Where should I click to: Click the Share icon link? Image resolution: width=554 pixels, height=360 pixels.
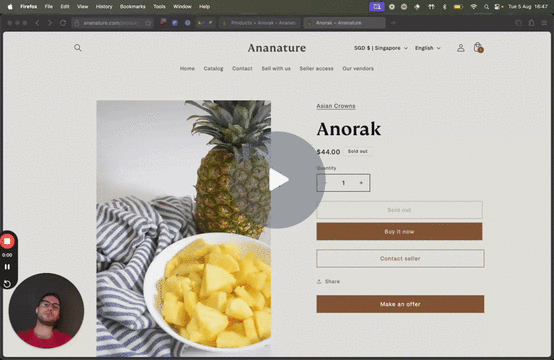tap(328, 282)
